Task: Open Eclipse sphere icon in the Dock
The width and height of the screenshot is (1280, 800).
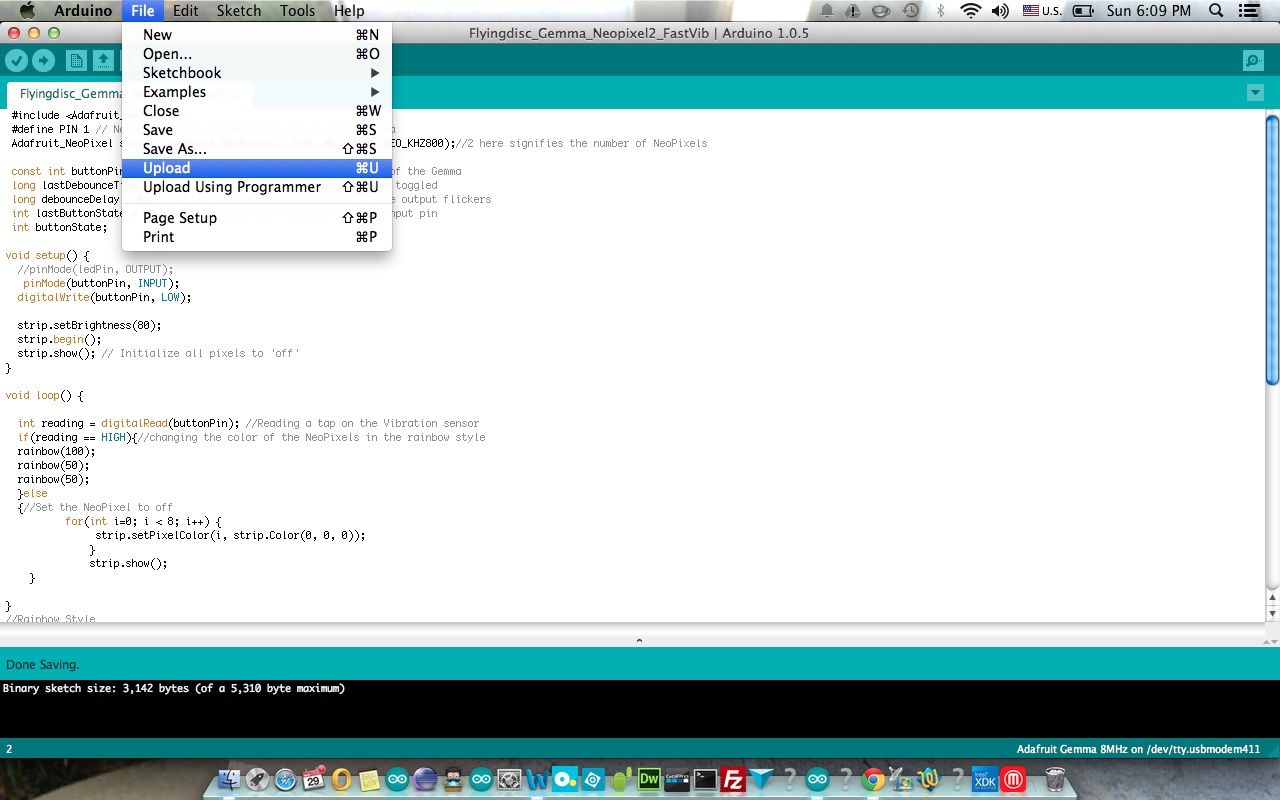Action: coord(425,779)
